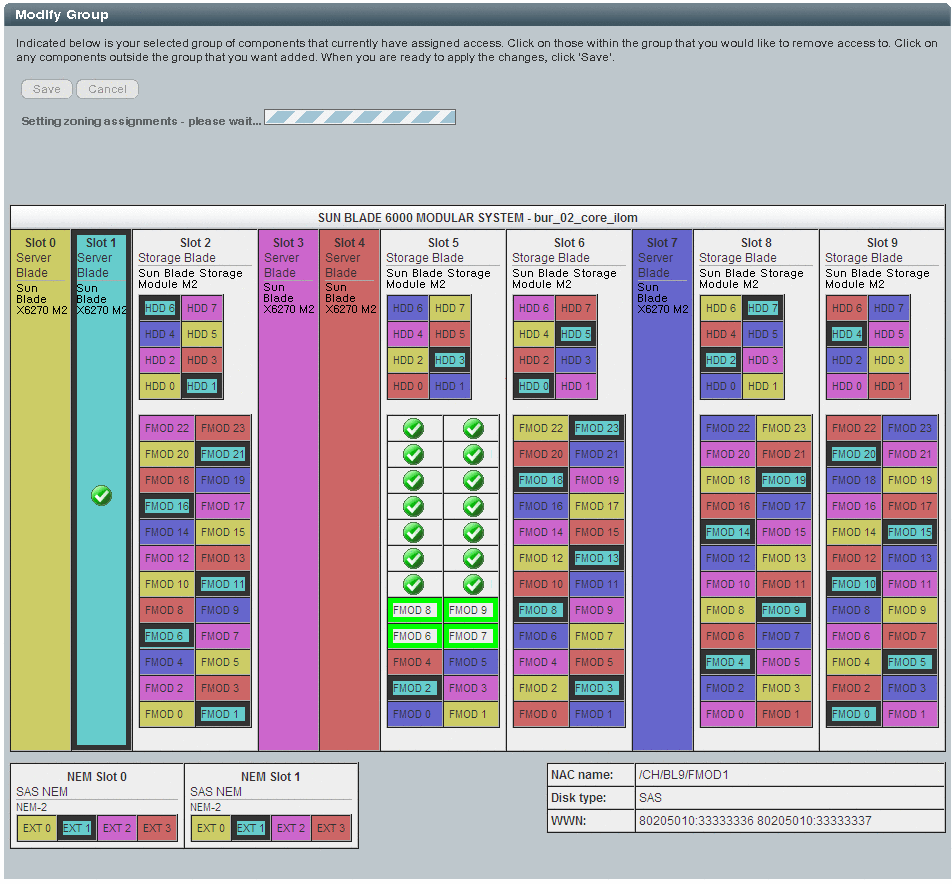Toggle HDD 0 in Slot 6 storage blade
Screen dimensions: 952x884
(534, 386)
